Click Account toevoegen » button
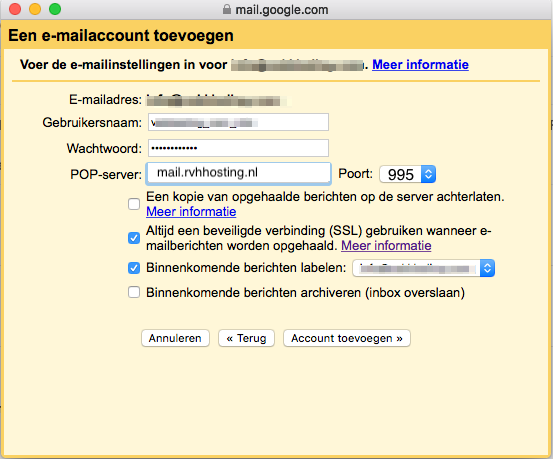Image resolution: width=553 pixels, height=459 pixels. click(x=347, y=338)
